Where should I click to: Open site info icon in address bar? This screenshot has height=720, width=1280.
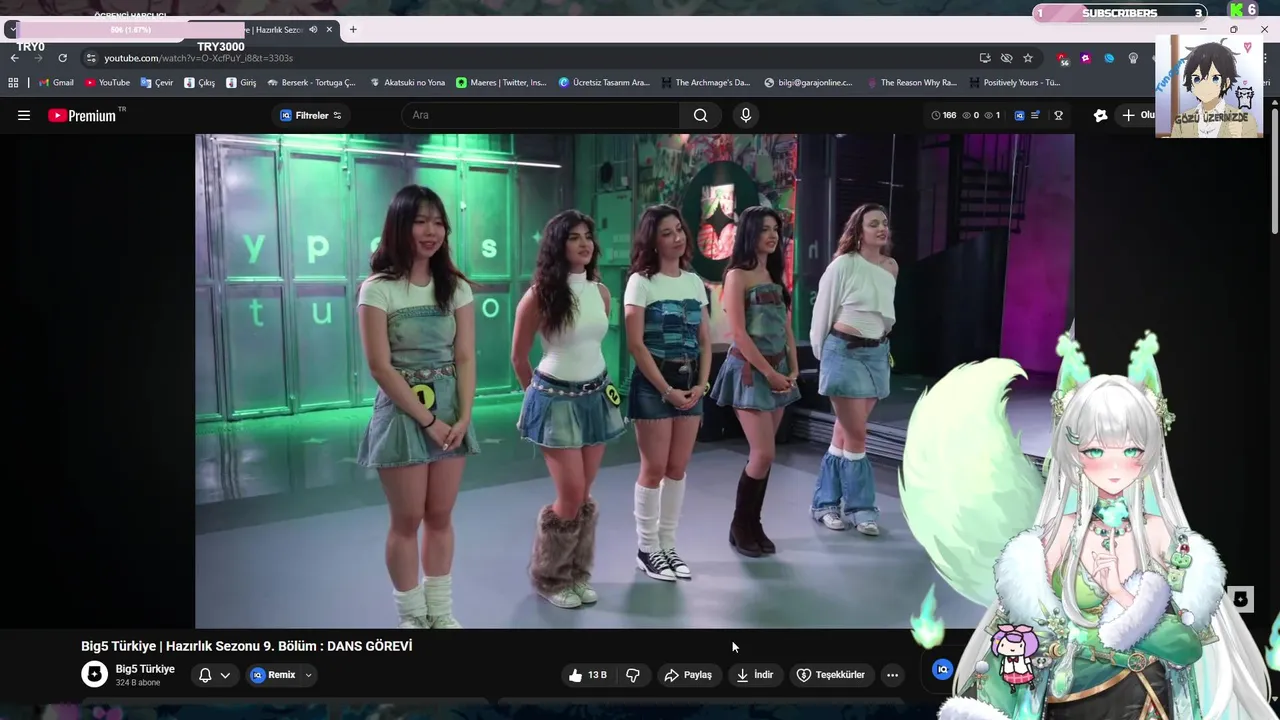coord(91,58)
